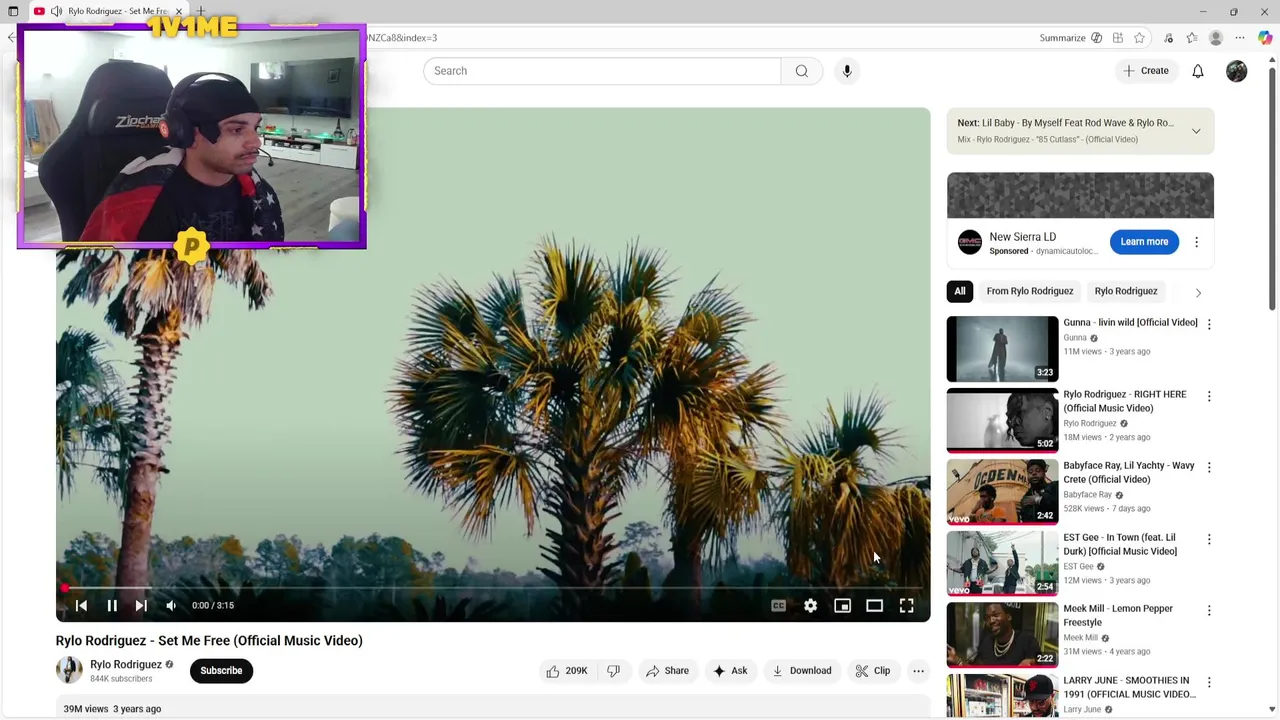Like the video with thumbs up
This screenshot has height=720, width=1280.
(567, 671)
